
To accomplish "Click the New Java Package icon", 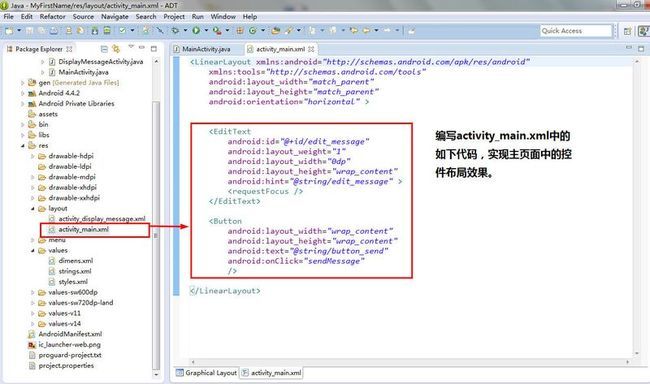I will point(240,30).
